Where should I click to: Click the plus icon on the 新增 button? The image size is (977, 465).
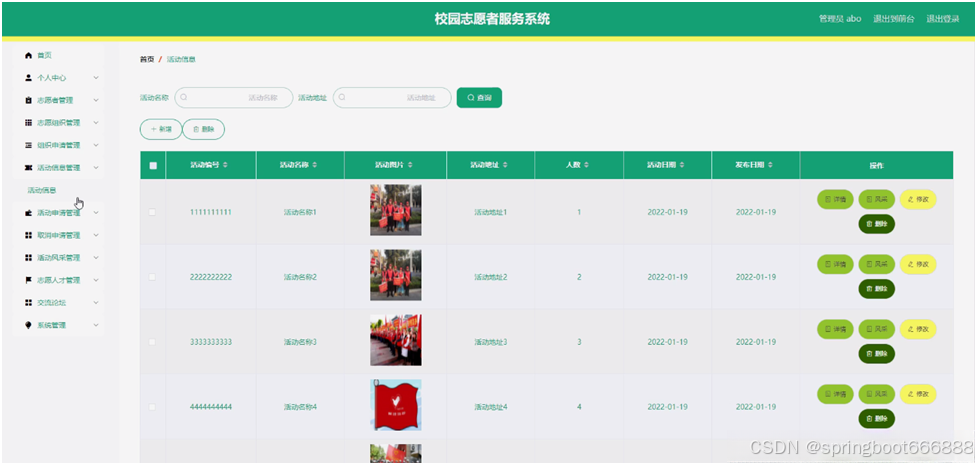click(x=153, y=129)
